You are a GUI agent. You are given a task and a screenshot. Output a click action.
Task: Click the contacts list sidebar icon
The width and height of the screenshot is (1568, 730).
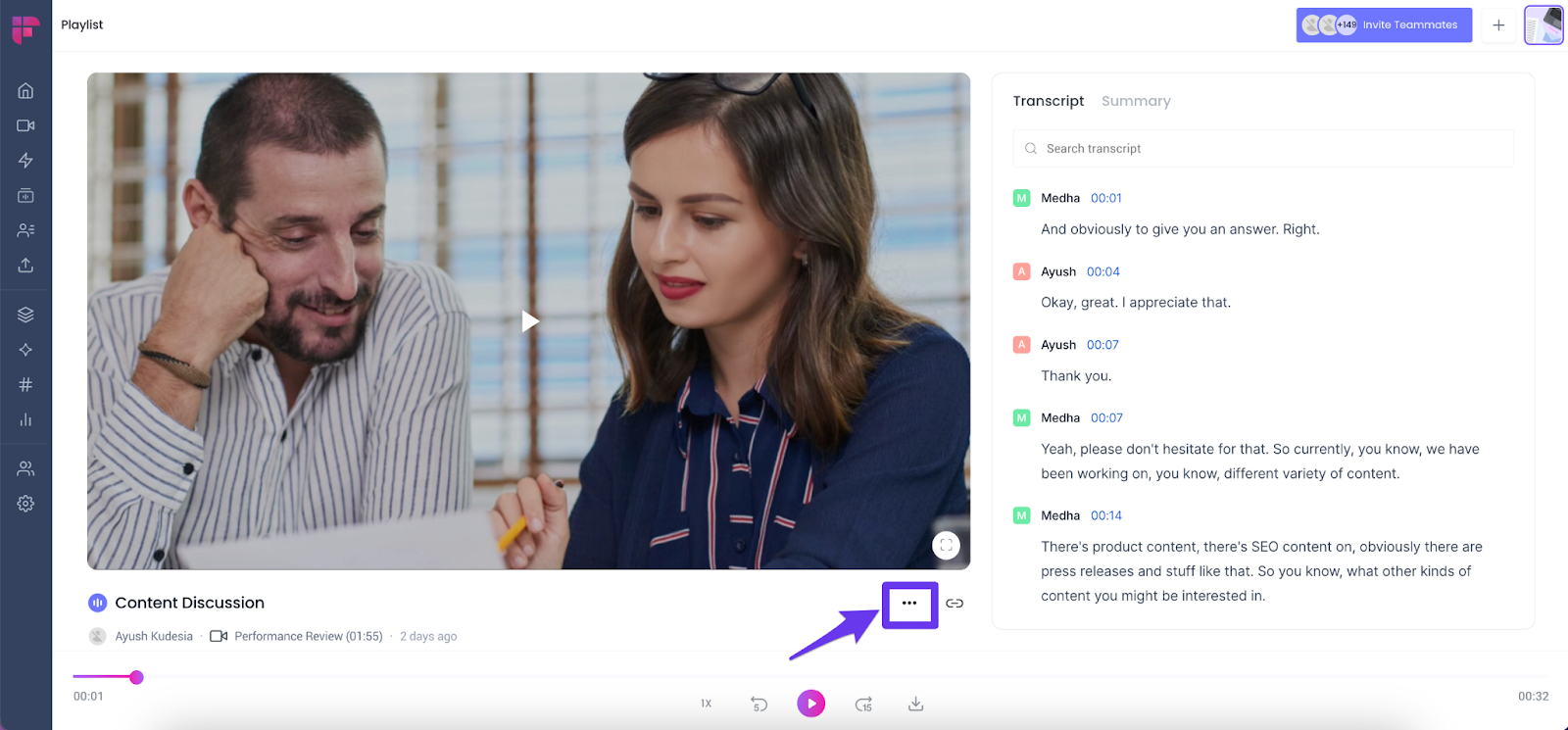tap(25, 230)
